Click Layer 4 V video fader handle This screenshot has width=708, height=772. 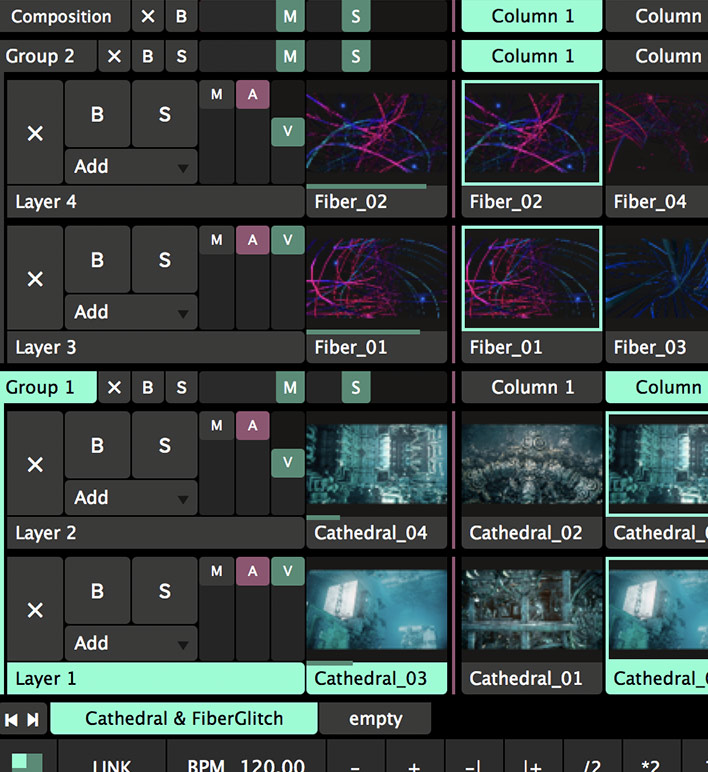[288, 131]
